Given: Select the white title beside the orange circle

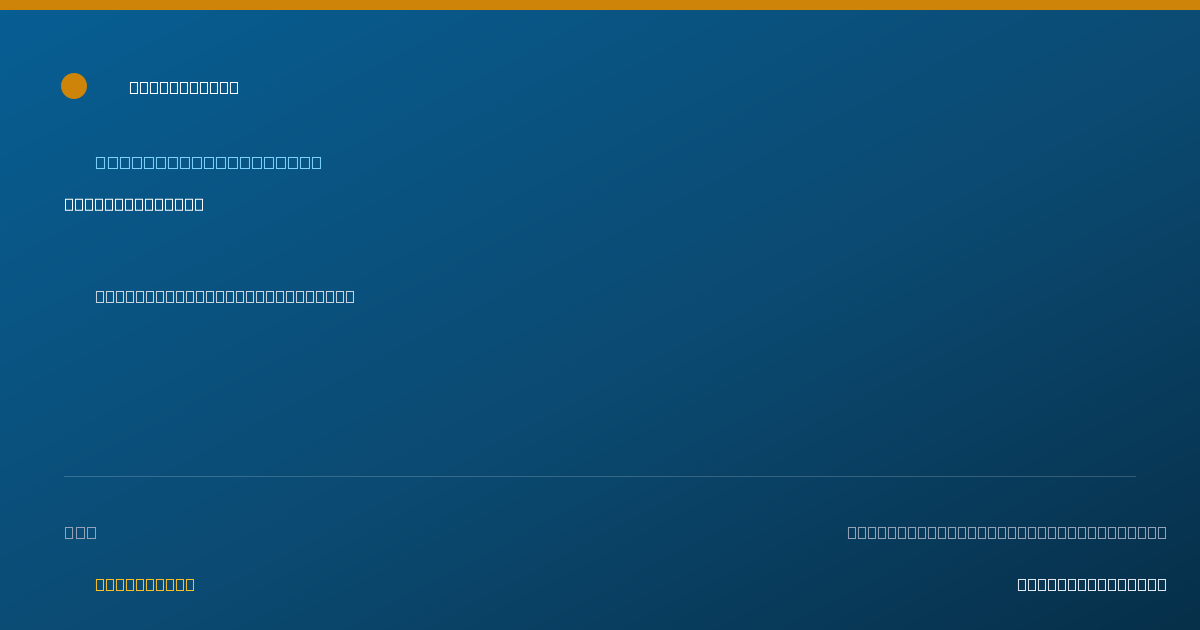Looking at the screenshot, I should 184,87.
